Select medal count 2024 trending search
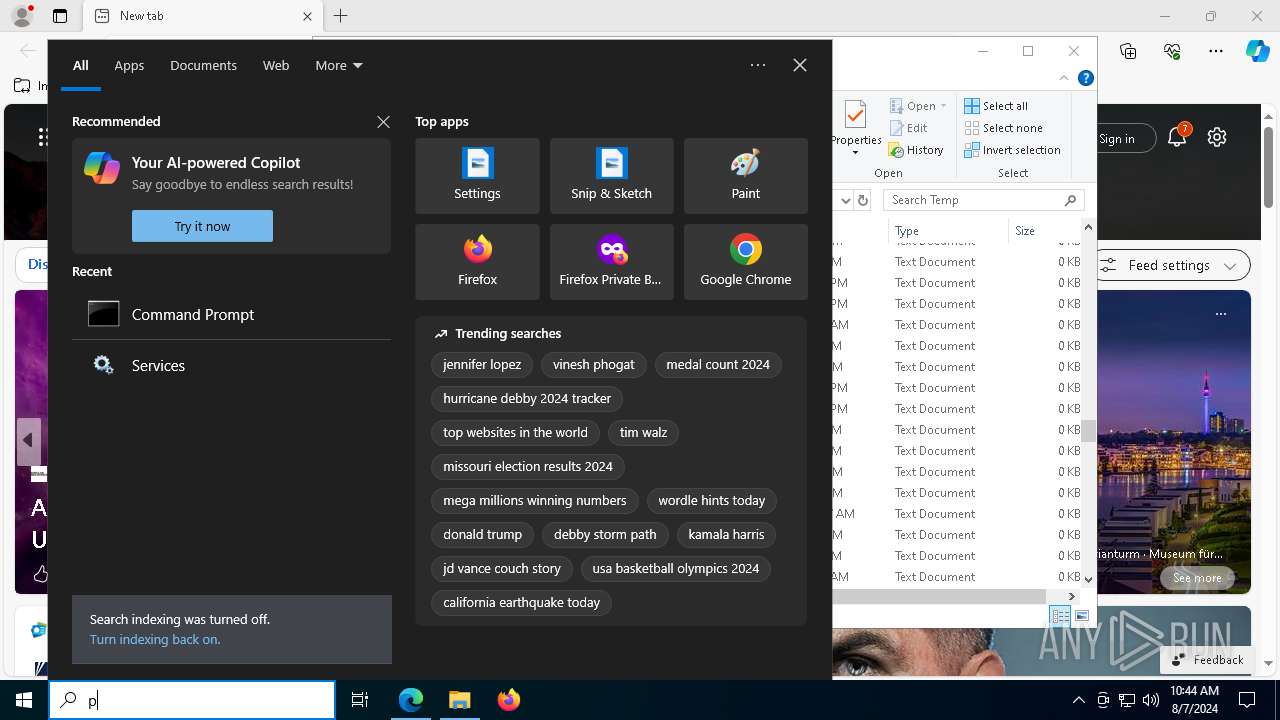The image size is (1280, 720). pos(718,365)
